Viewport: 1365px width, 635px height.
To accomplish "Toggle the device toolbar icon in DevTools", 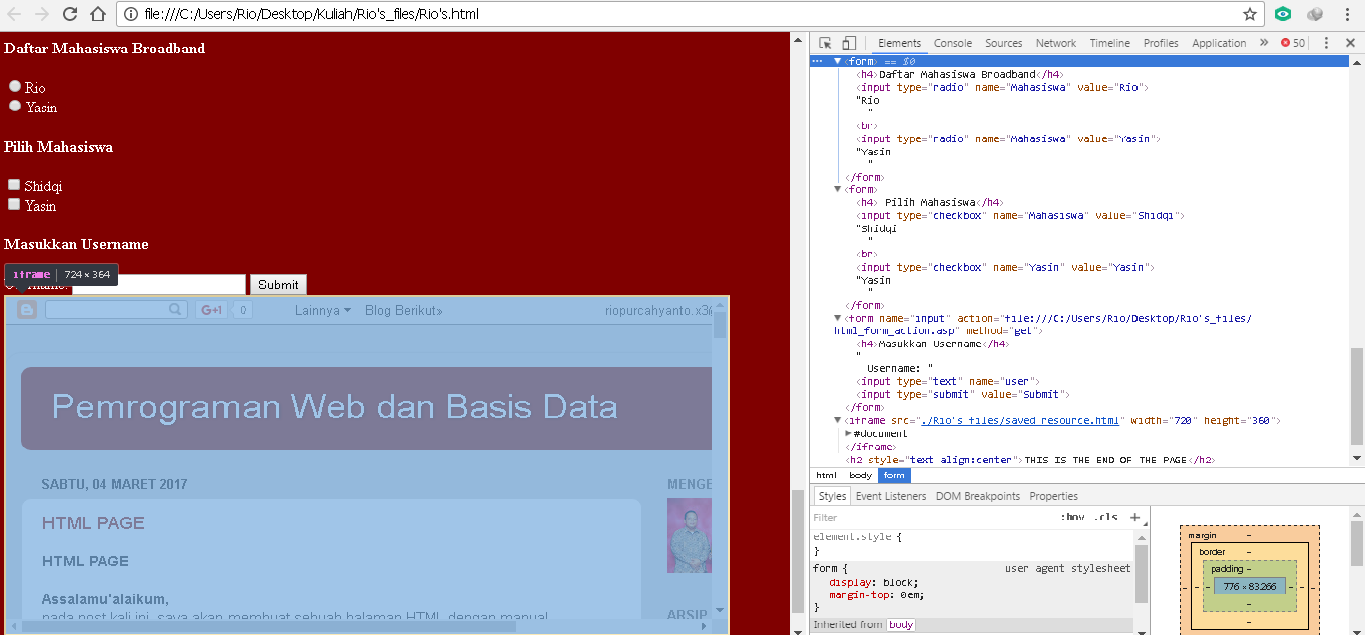I will click(x=848, y=43).
